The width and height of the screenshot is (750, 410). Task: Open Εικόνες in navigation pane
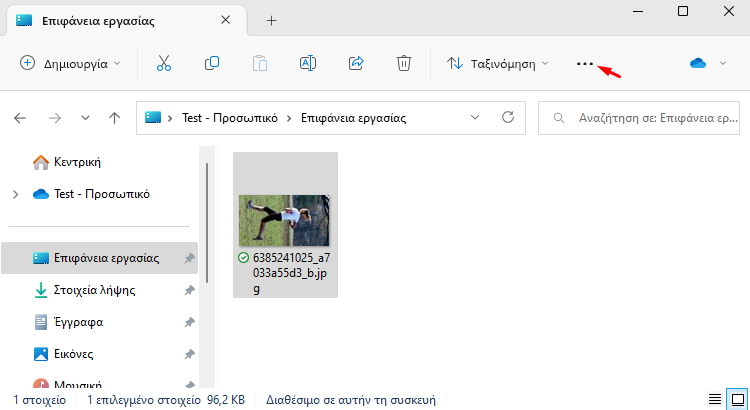73,354
